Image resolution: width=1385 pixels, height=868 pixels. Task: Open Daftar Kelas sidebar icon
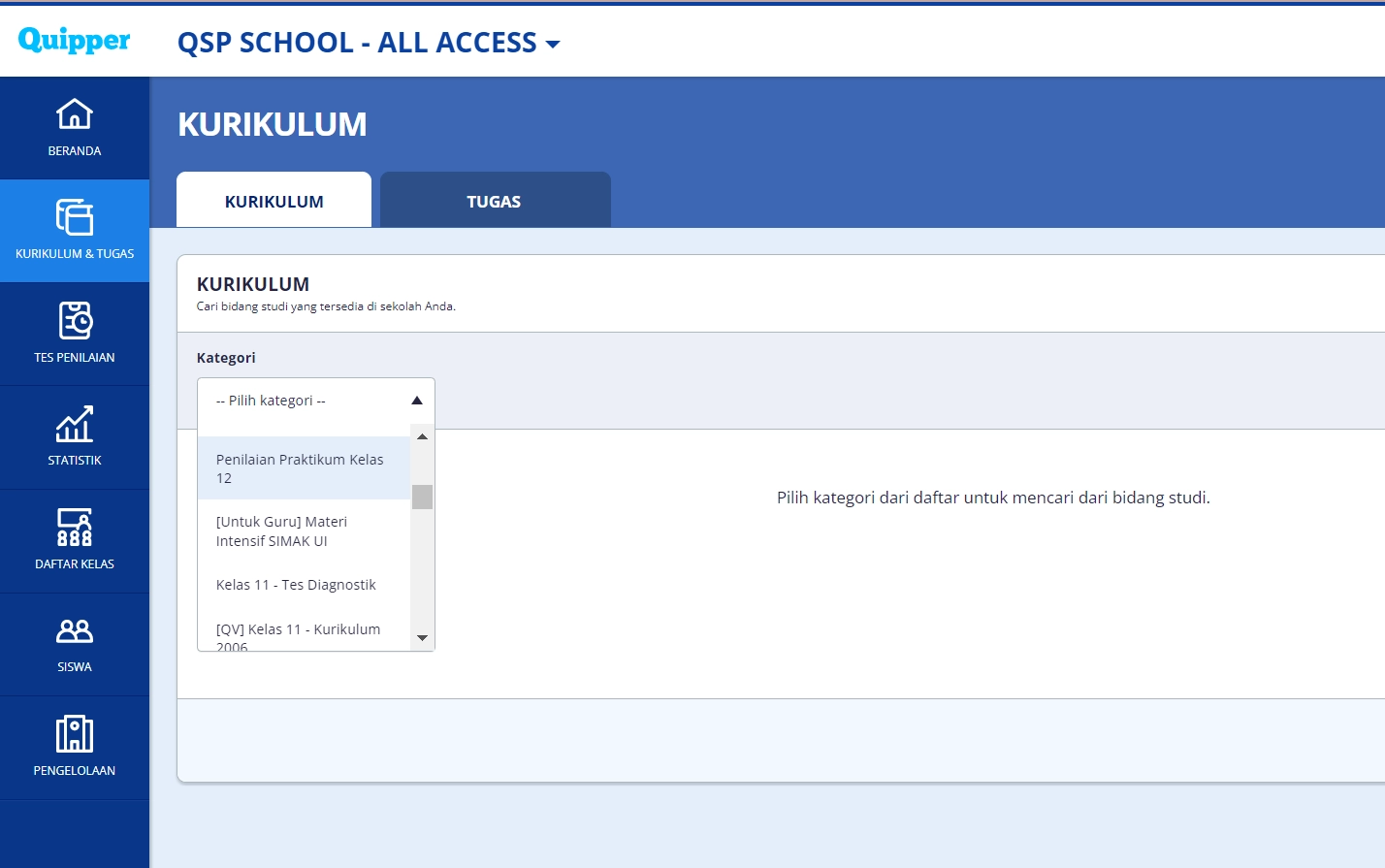click(75, 528)
